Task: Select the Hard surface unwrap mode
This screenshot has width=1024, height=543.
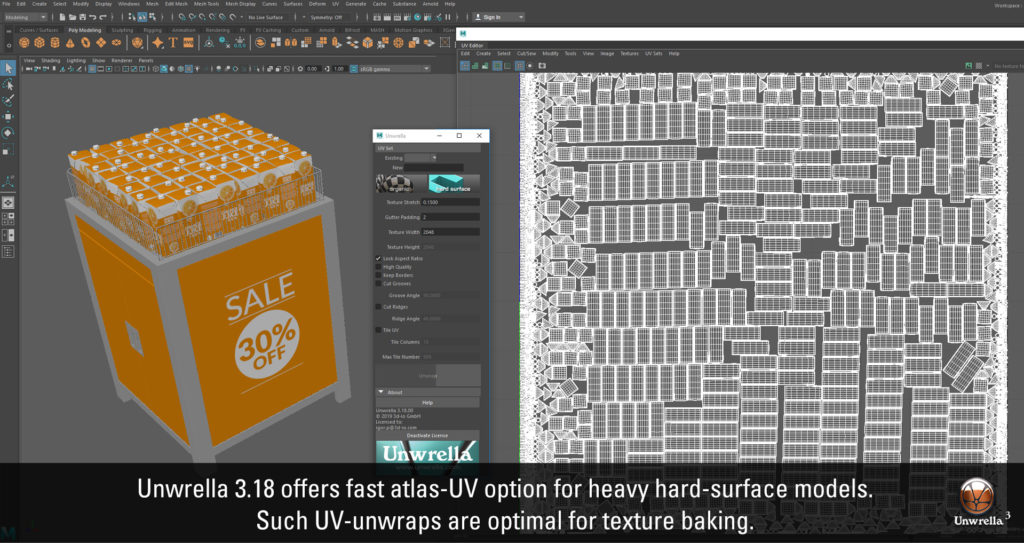Action: pyautogui.click(x=454, y=184)
